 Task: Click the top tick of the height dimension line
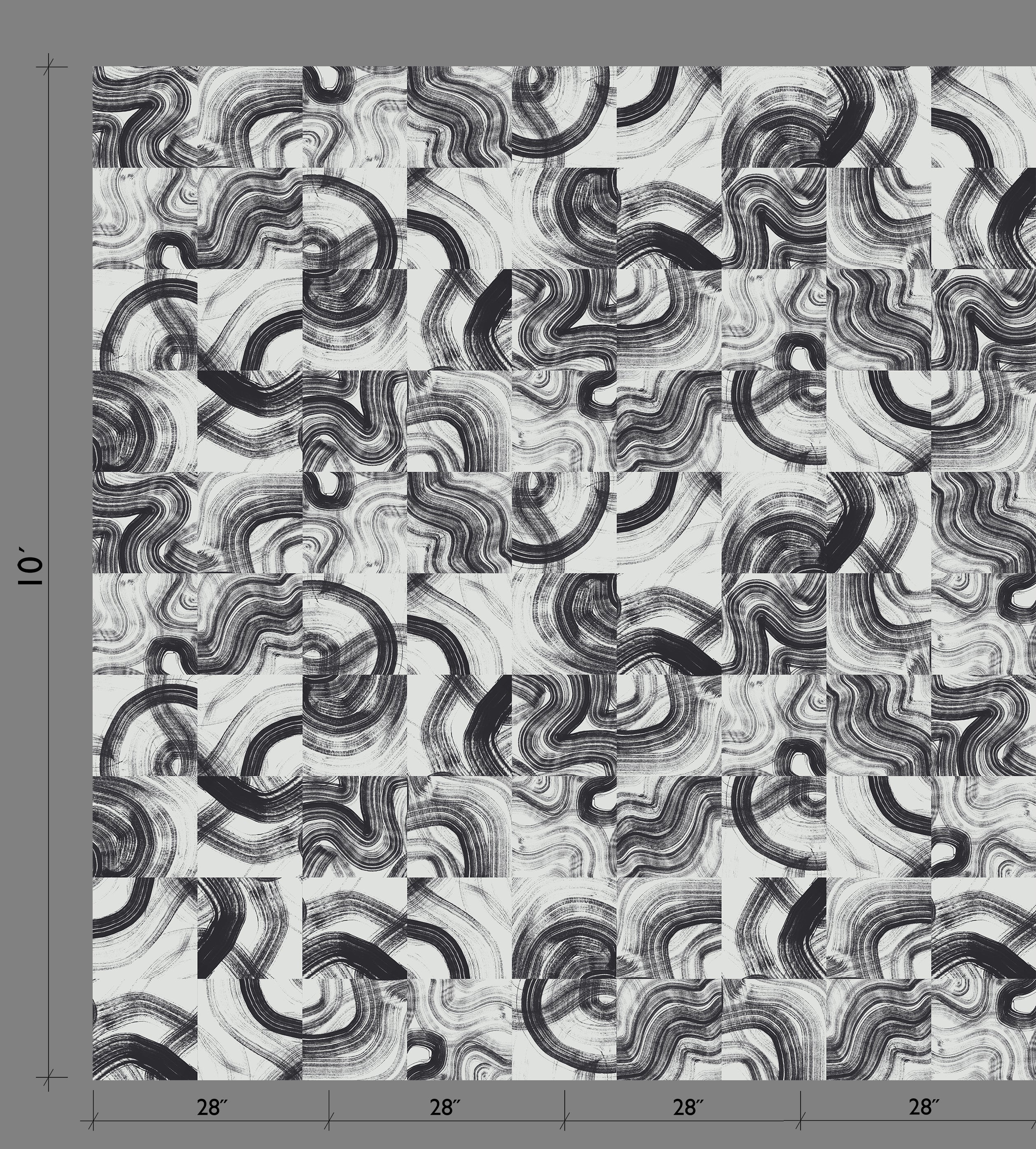(x=49, y=67)
